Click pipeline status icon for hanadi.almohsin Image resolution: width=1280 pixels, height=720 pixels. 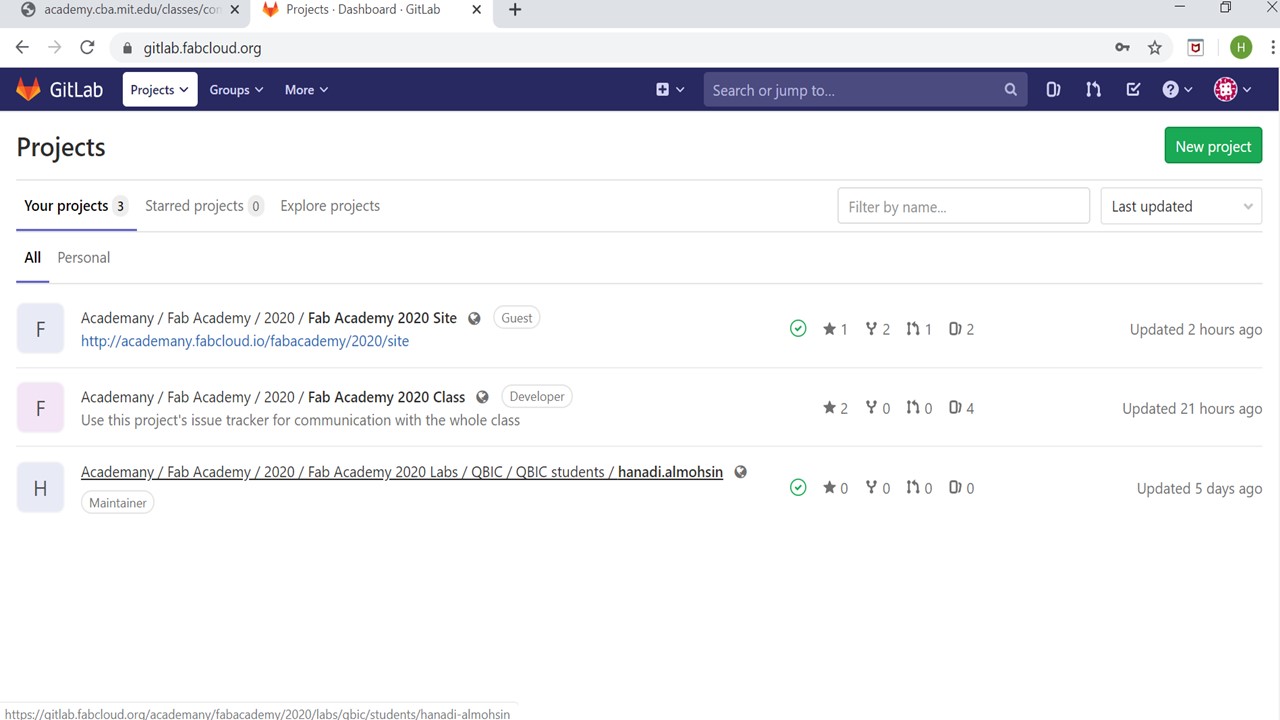pyautogui.click(x=798, y=487)
